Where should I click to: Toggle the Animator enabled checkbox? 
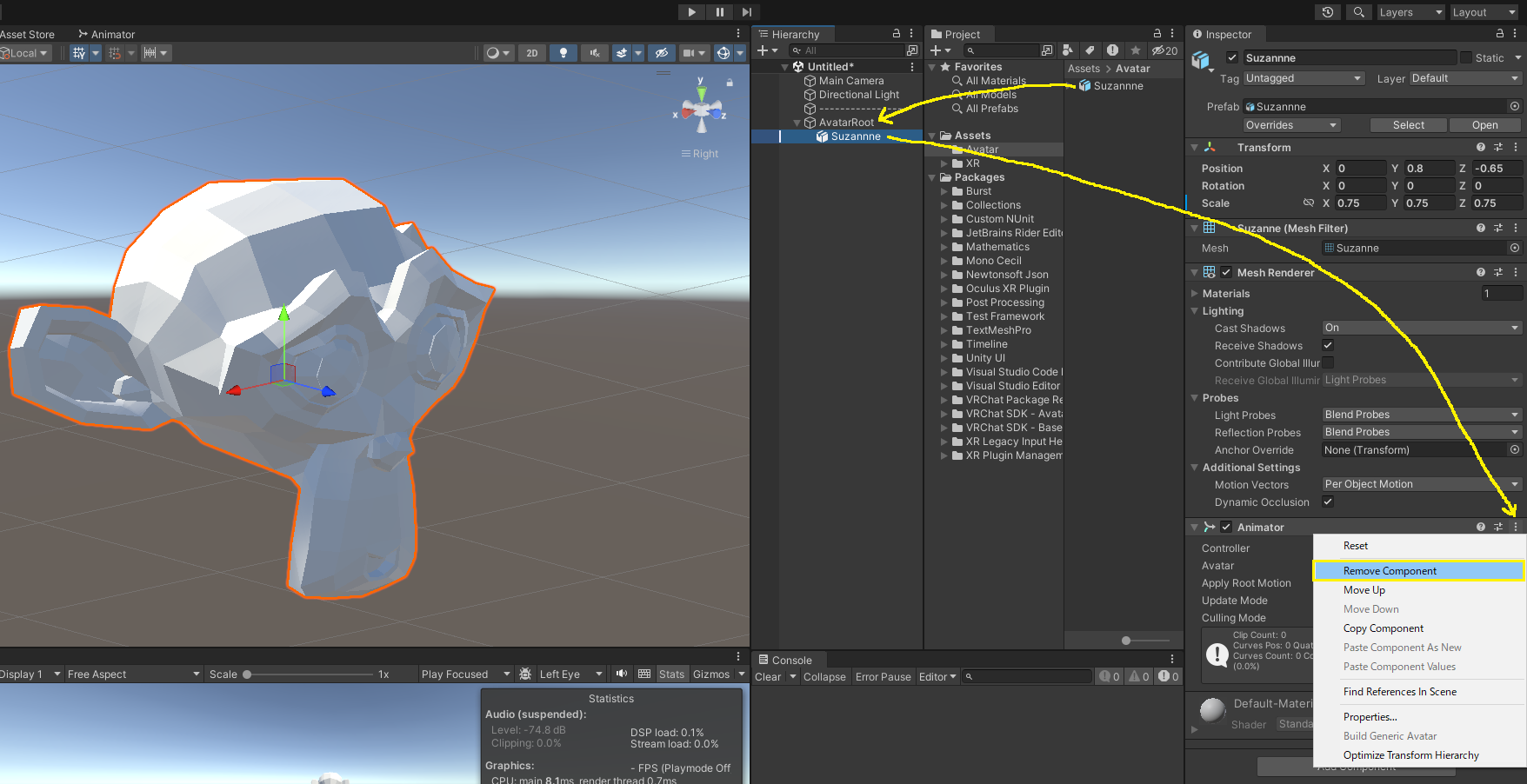click(x=1226, y=527)
